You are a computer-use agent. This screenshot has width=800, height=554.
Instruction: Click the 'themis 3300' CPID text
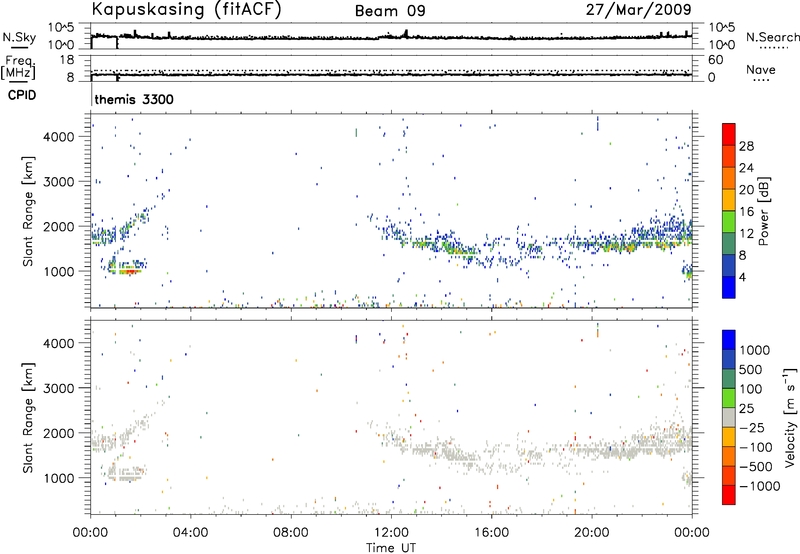point(134,99)
